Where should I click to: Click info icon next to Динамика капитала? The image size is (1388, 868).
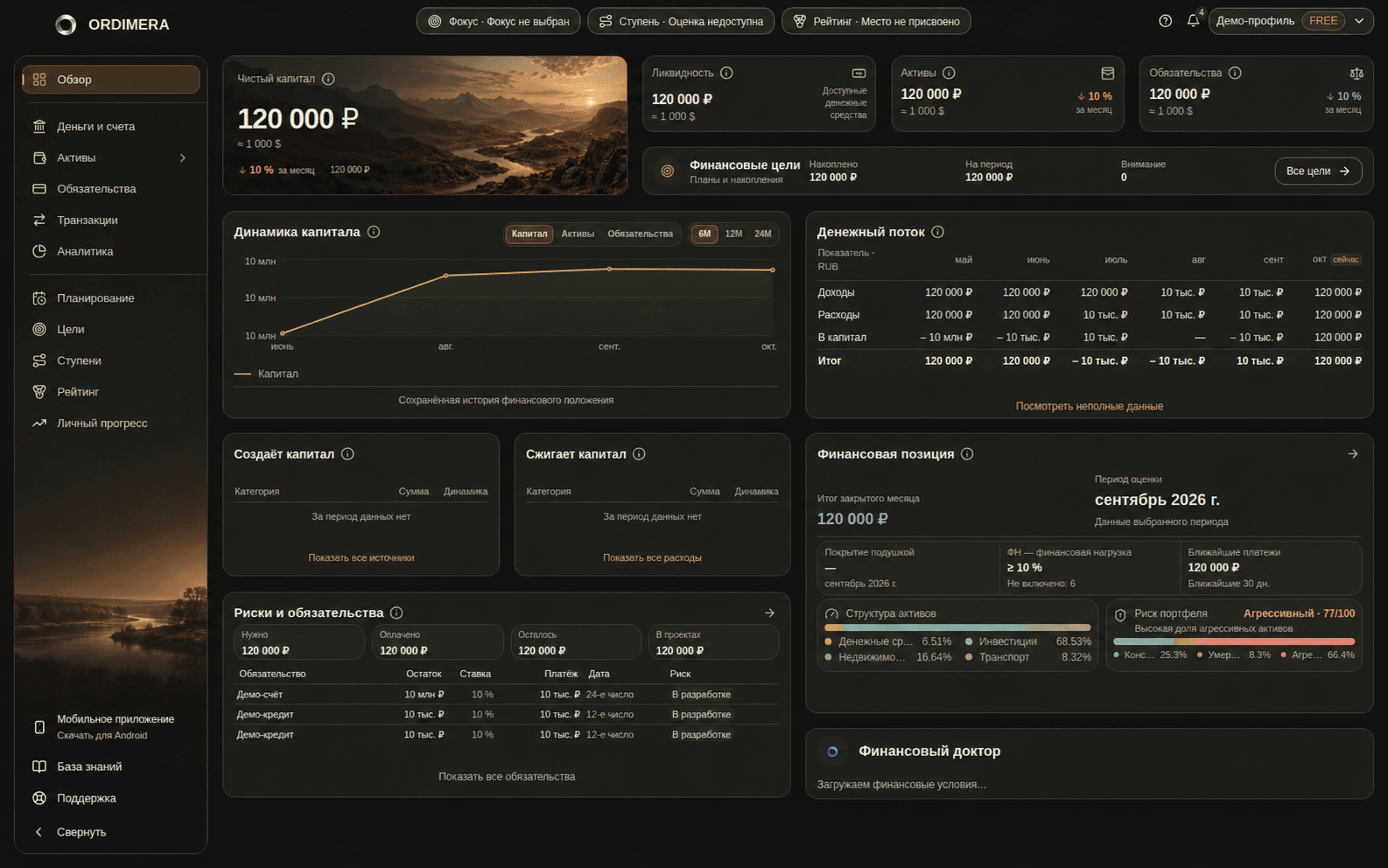coord(374,232)
